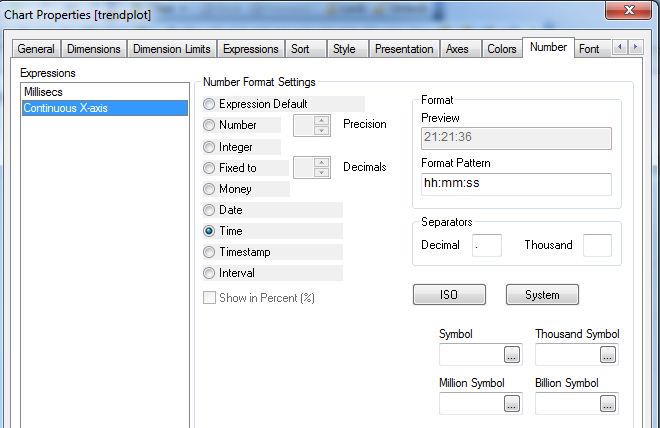Image resolution: width=660 pixels, height=428 pixels.
Task: Click Decimals value box
Action: coord(304,167)
